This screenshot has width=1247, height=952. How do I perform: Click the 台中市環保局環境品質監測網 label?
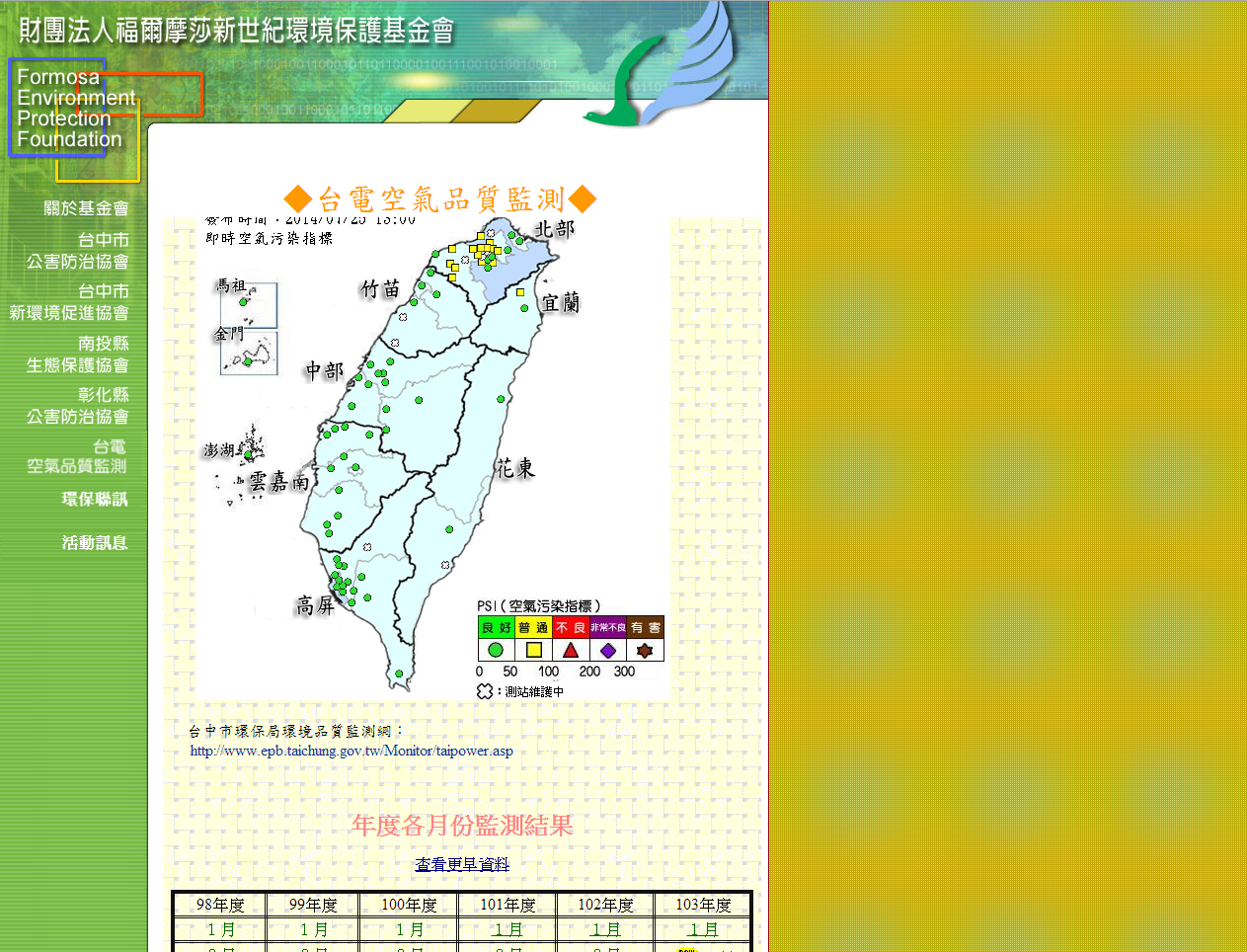[297, 731]
